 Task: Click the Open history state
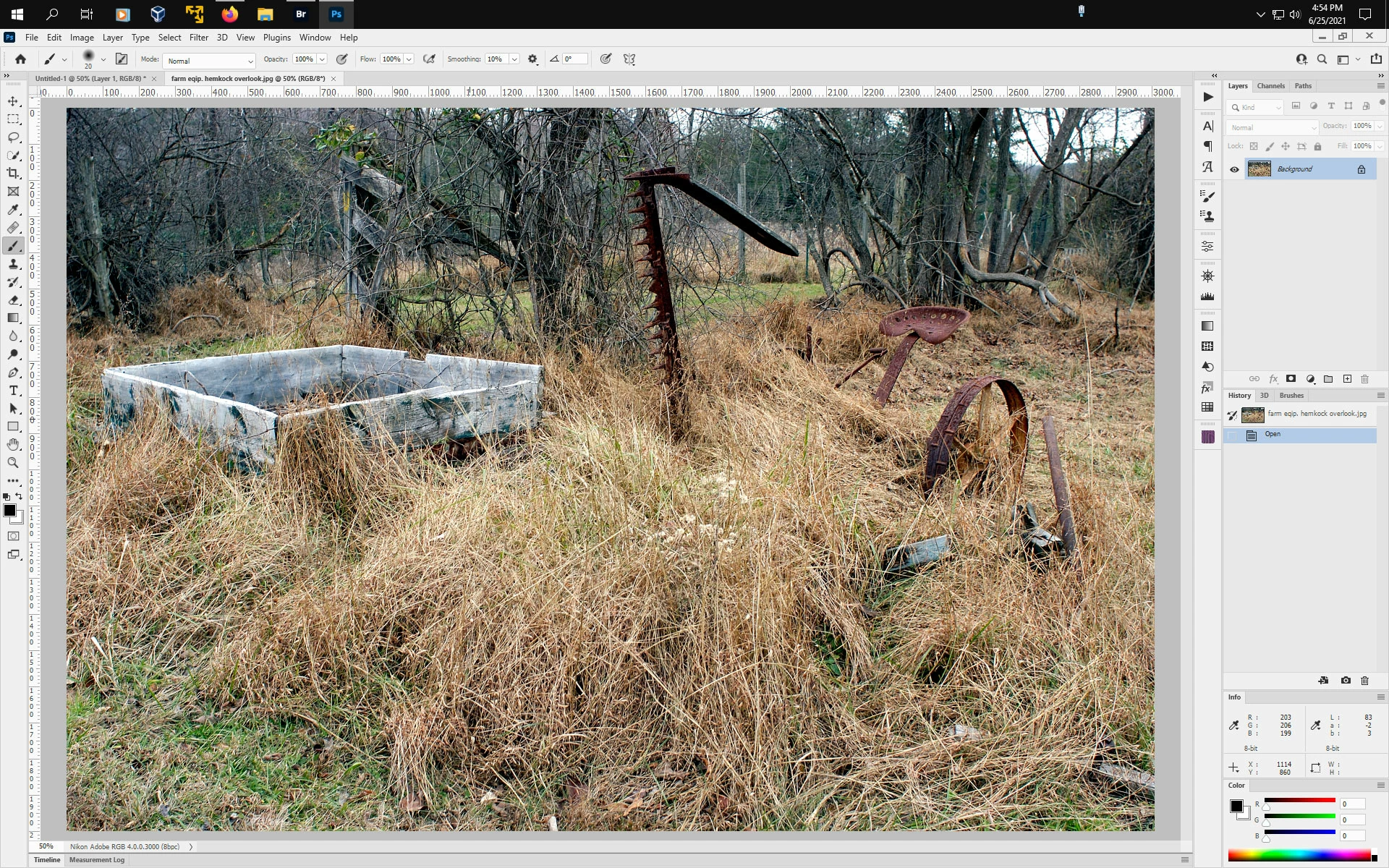pos(1273,435)
